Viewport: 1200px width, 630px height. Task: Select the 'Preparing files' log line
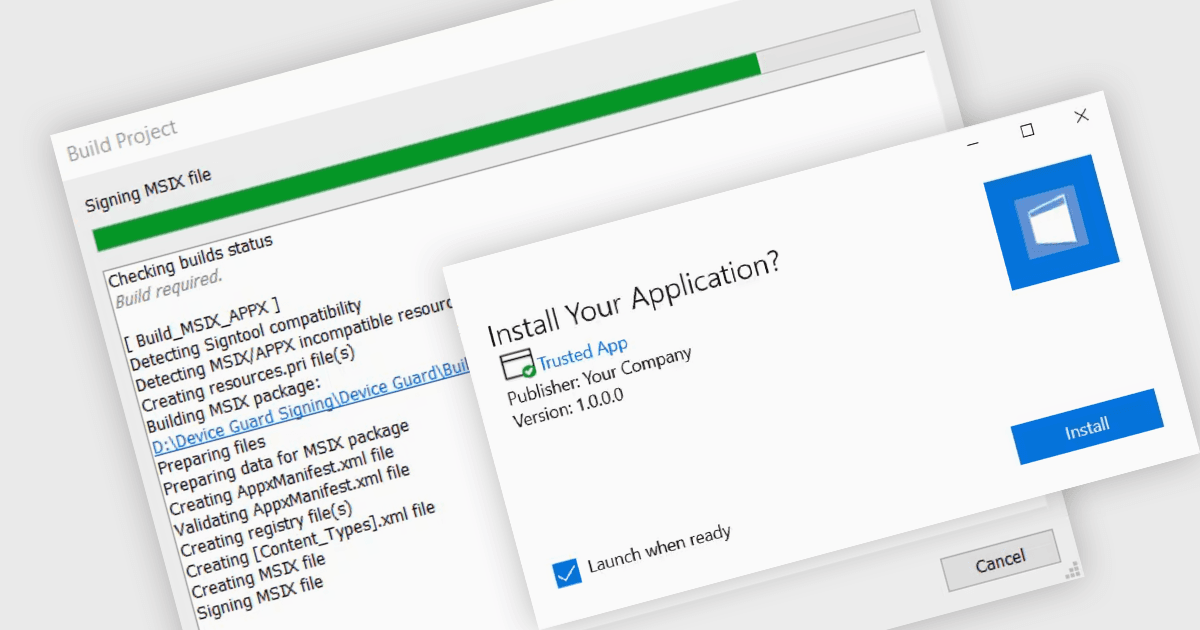[212, 453]
